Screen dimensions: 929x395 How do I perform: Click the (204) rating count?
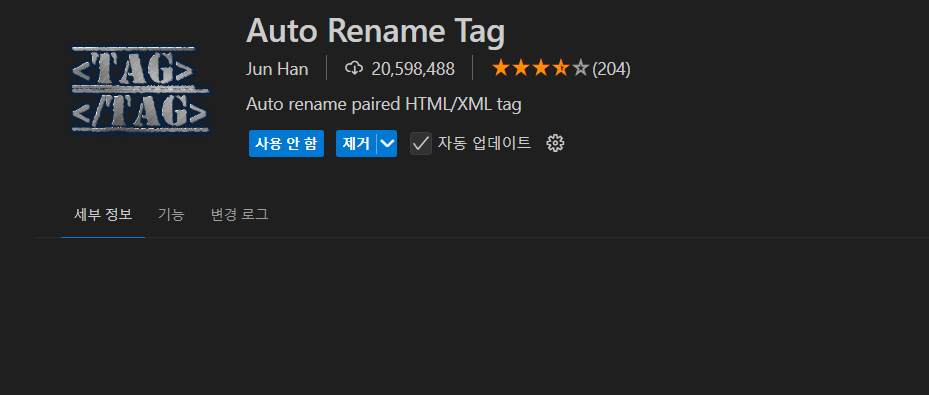pos(611,69)
